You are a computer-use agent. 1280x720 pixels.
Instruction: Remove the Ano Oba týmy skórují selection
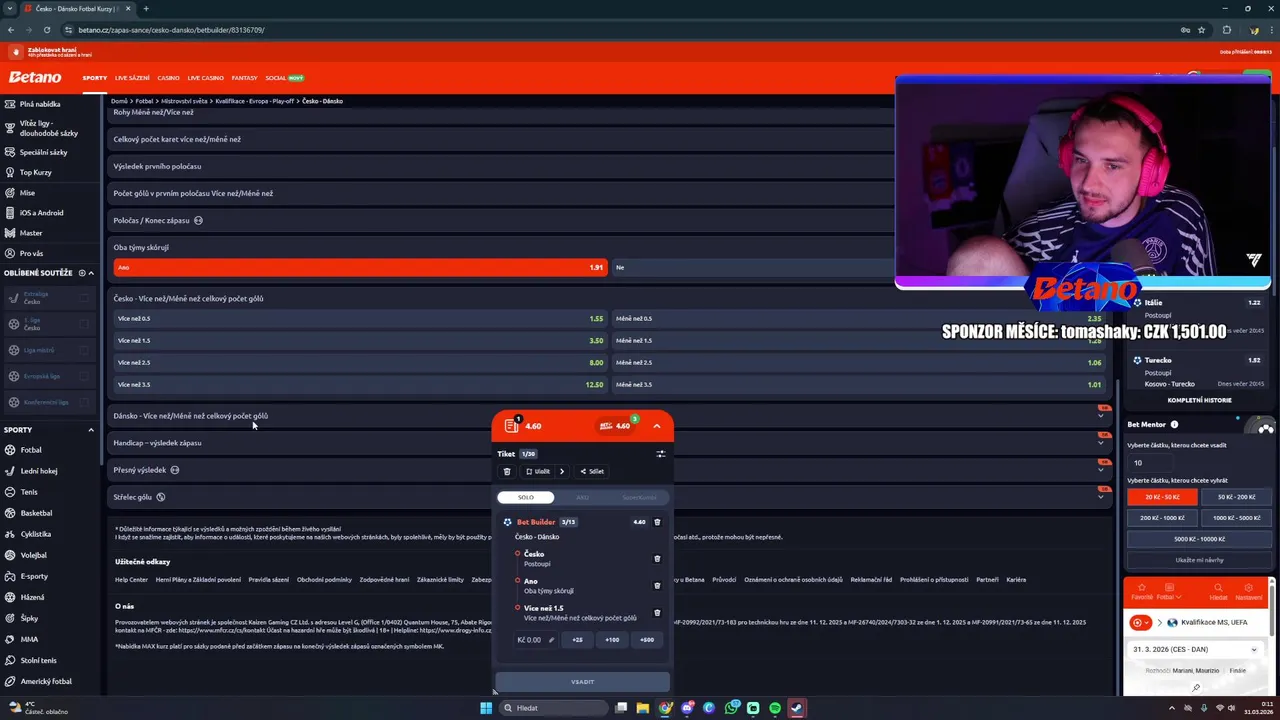(657, 586)
